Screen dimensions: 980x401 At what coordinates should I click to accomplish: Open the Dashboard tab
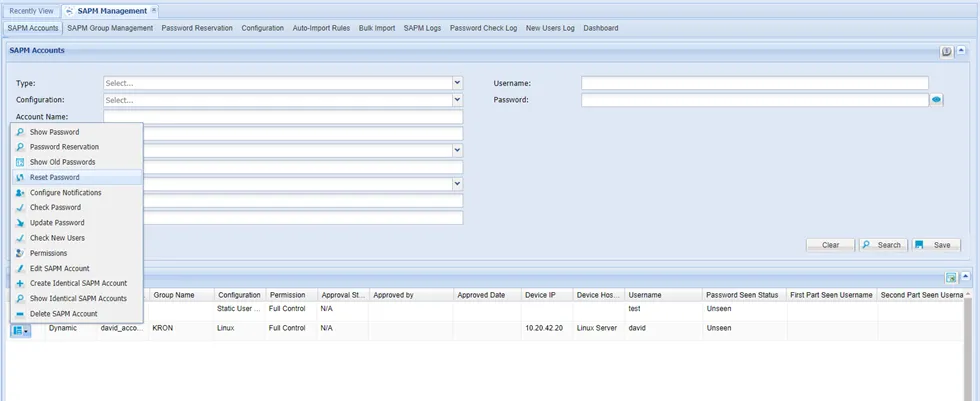click(601, 28)
